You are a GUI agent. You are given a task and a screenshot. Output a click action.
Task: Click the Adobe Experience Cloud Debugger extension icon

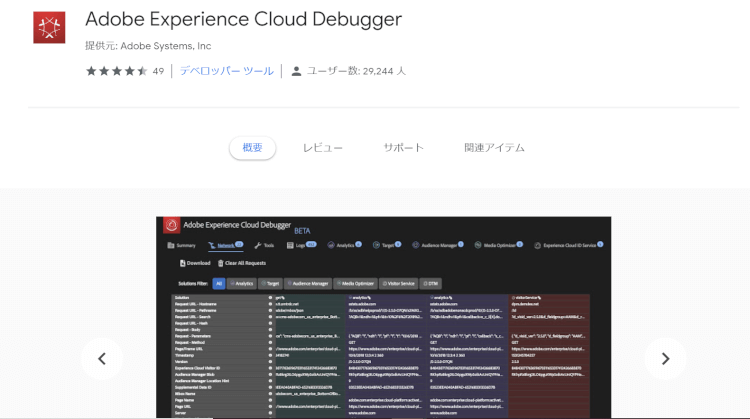[49, 28]
